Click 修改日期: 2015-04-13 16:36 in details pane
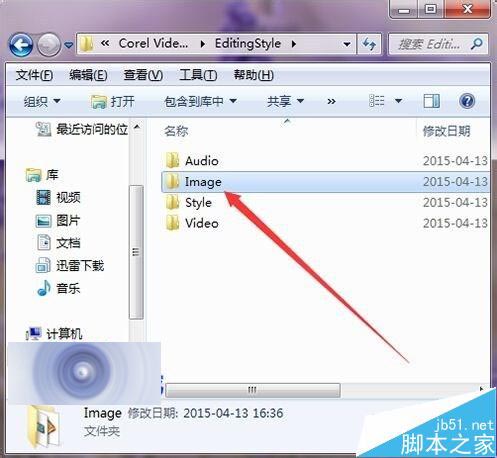Screen dimensions: 497x458 point(205,413)
